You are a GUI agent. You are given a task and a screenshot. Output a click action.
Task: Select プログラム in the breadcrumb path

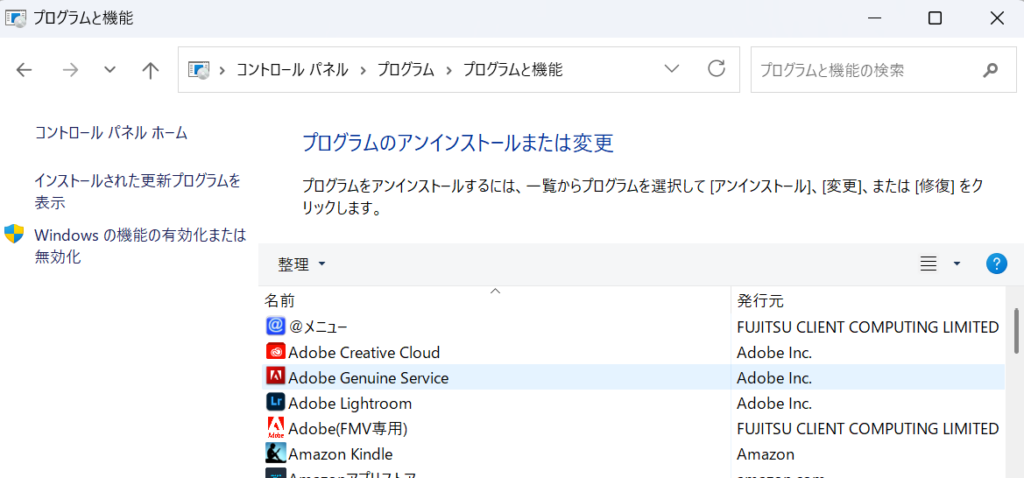pyautogui.click(x=405, y=70)
